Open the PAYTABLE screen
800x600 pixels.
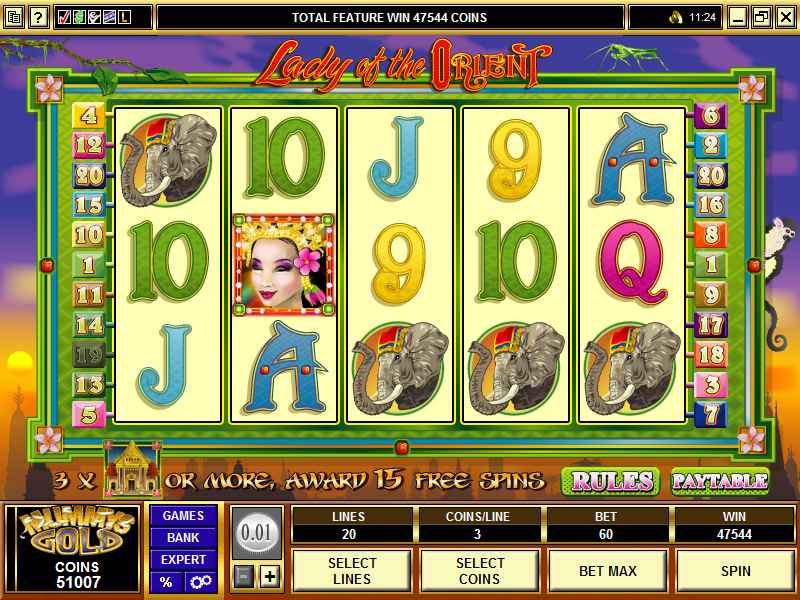(720, 481)
